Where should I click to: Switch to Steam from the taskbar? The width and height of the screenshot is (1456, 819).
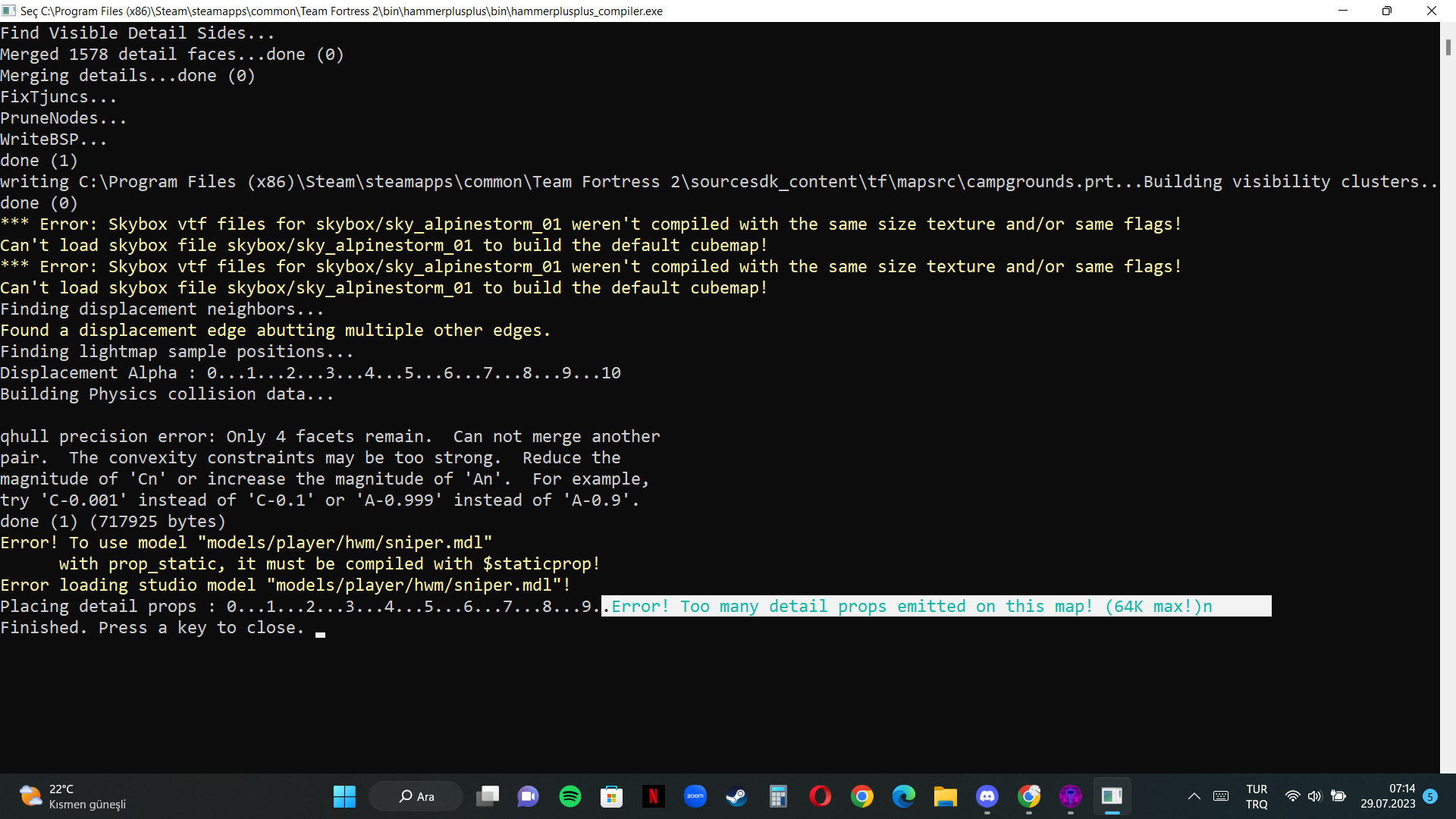pyautogui.click(x=736, y=796)
